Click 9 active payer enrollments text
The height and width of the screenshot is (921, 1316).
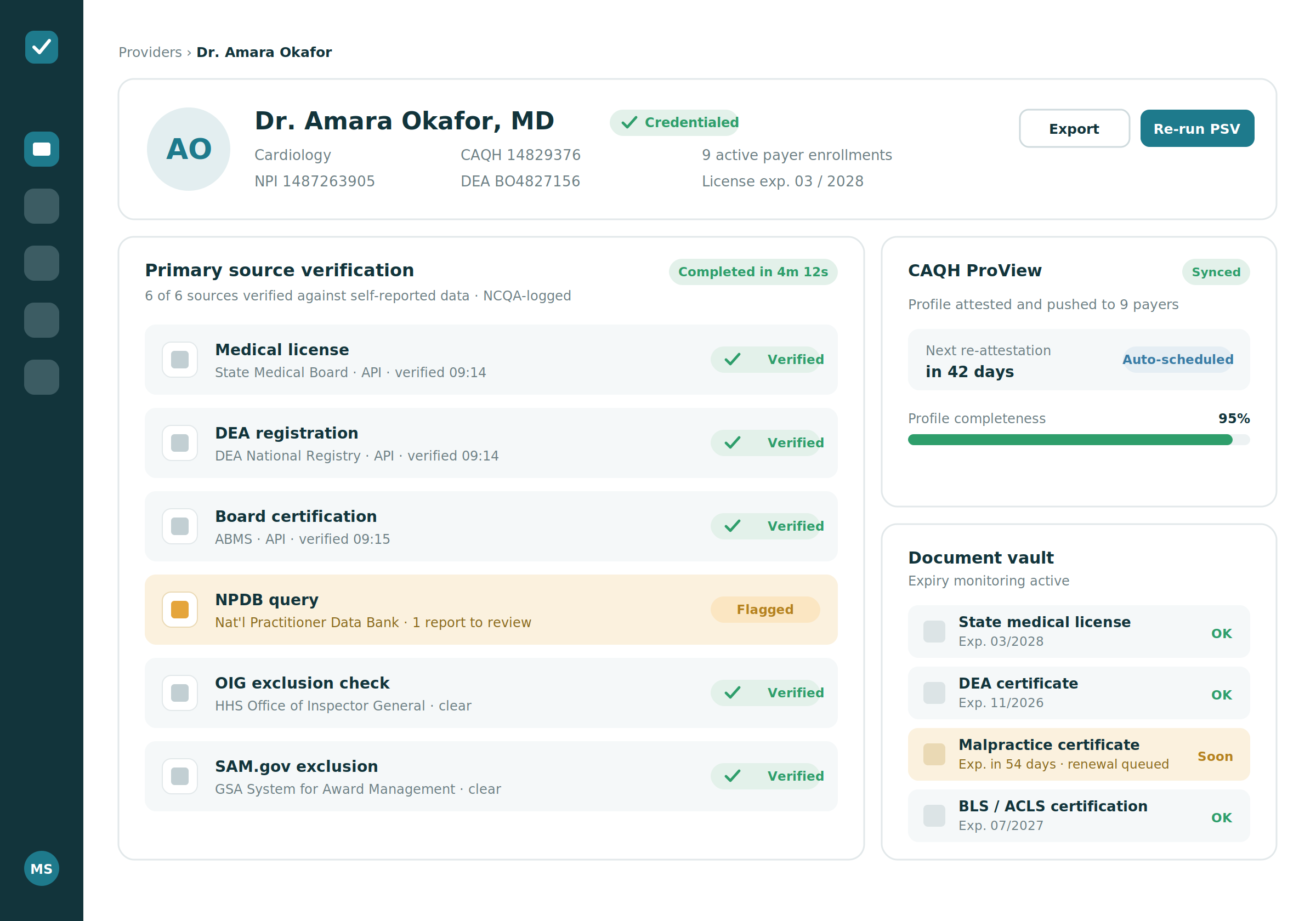[x=797, y=155]
